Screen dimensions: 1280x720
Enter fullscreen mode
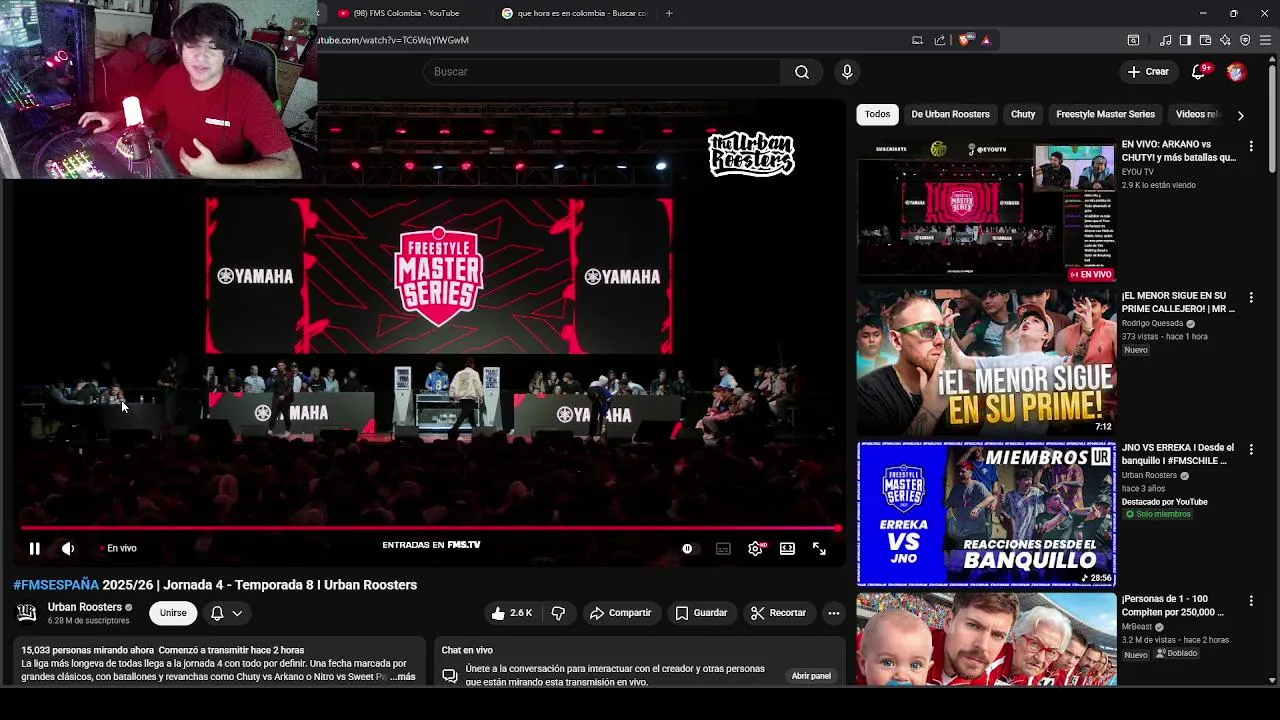819,548
